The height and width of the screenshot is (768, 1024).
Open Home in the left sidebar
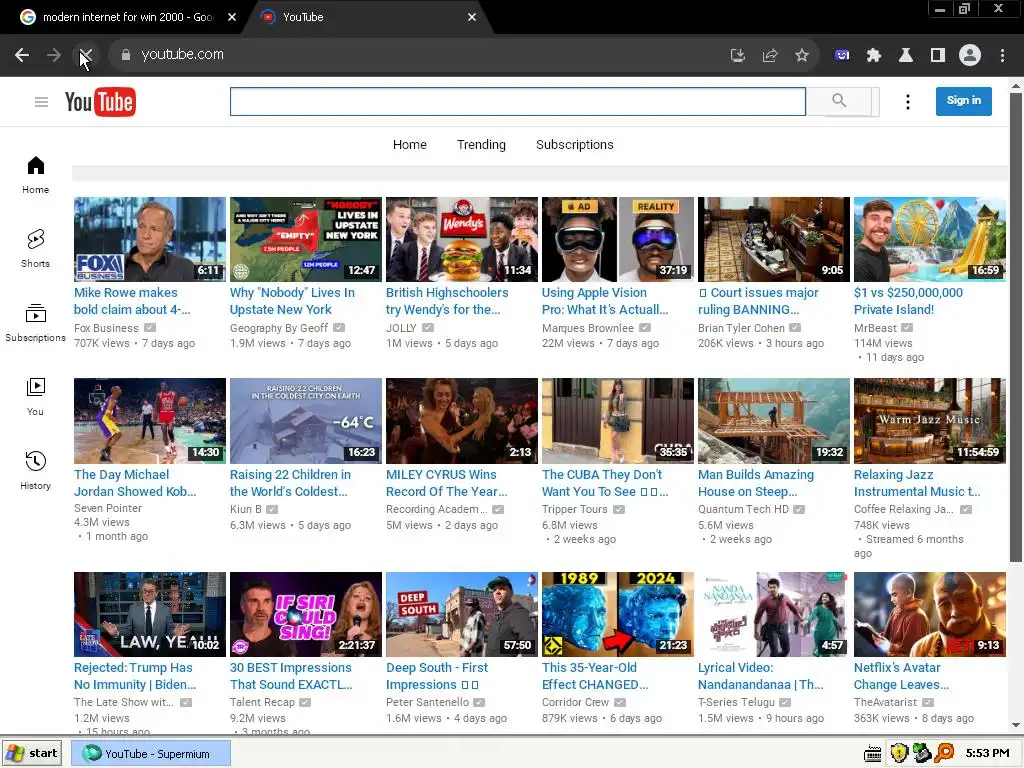click(x=35, y=175)
